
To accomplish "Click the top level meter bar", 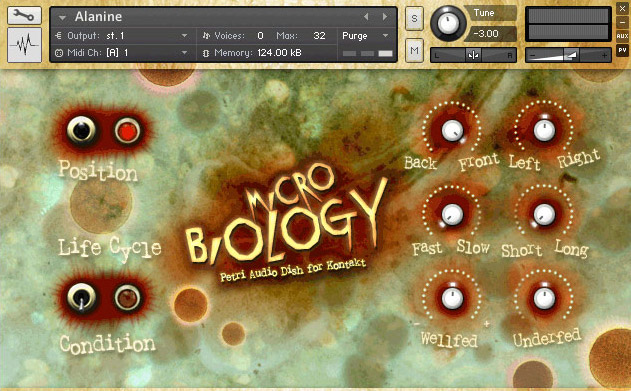I will (x=568, y=16).
